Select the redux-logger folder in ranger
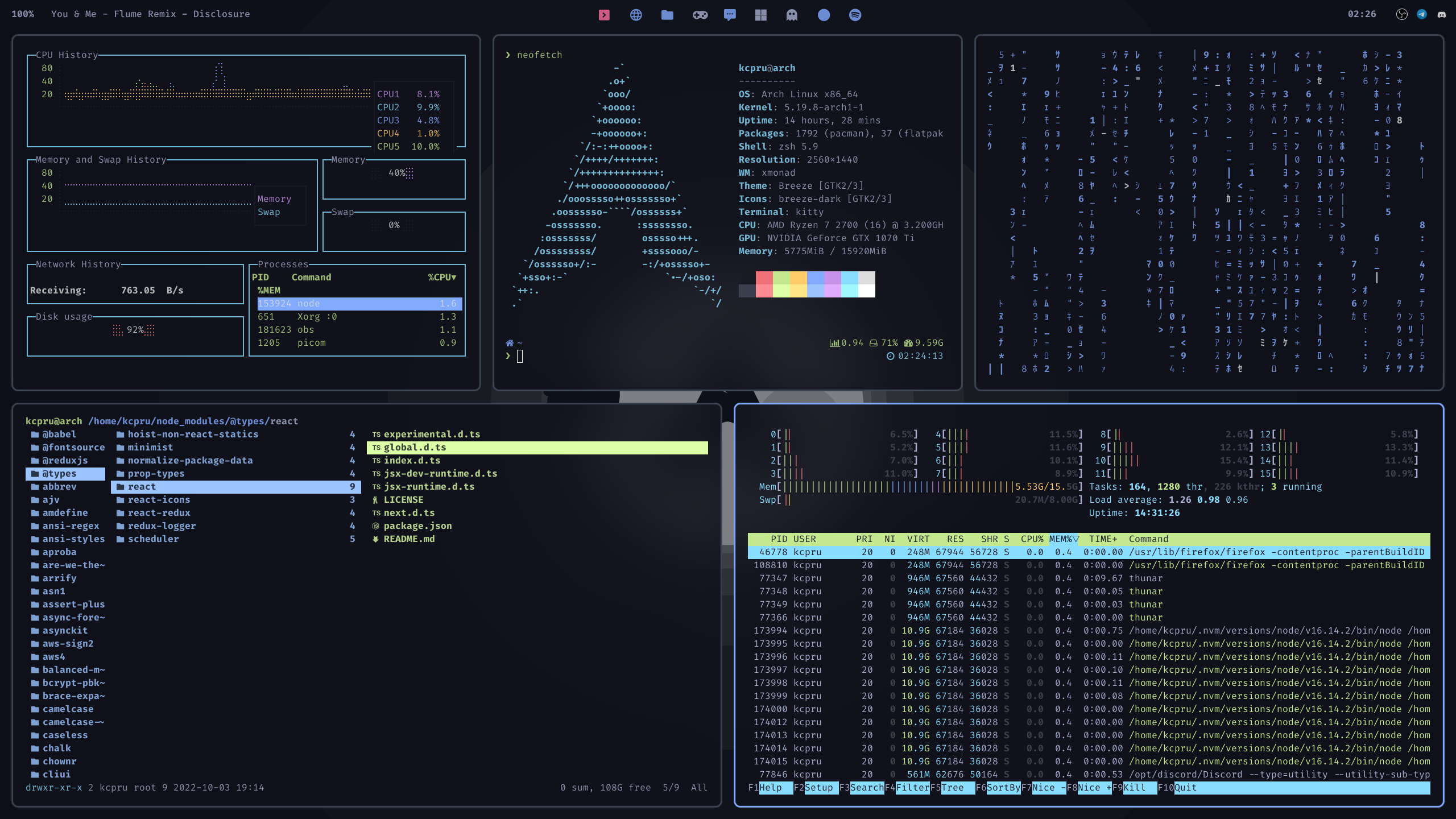The image size is (1456, 819). 162,526
